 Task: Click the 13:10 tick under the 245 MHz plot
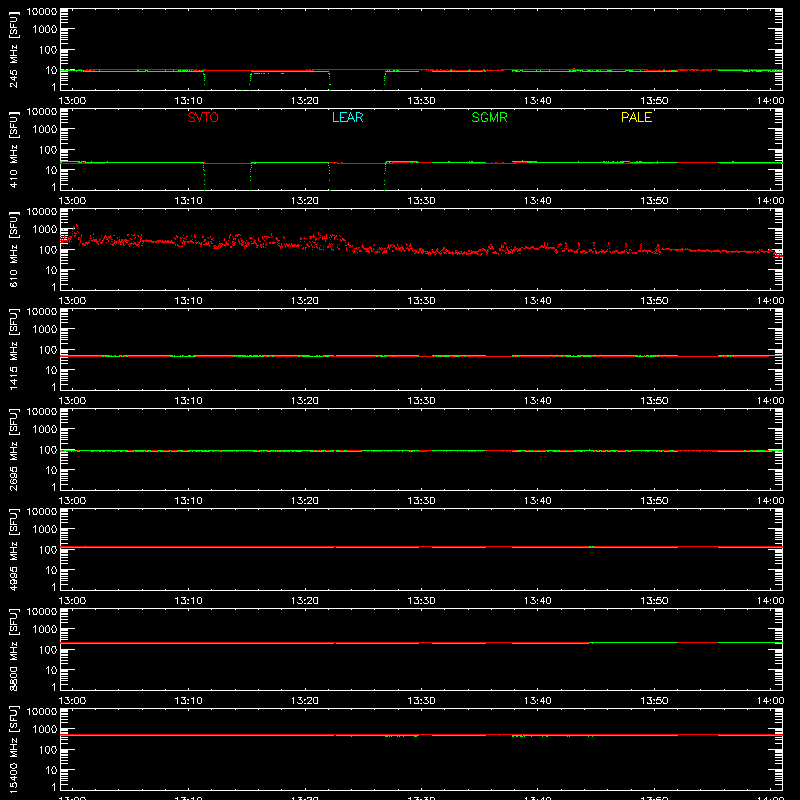[188, 101]
